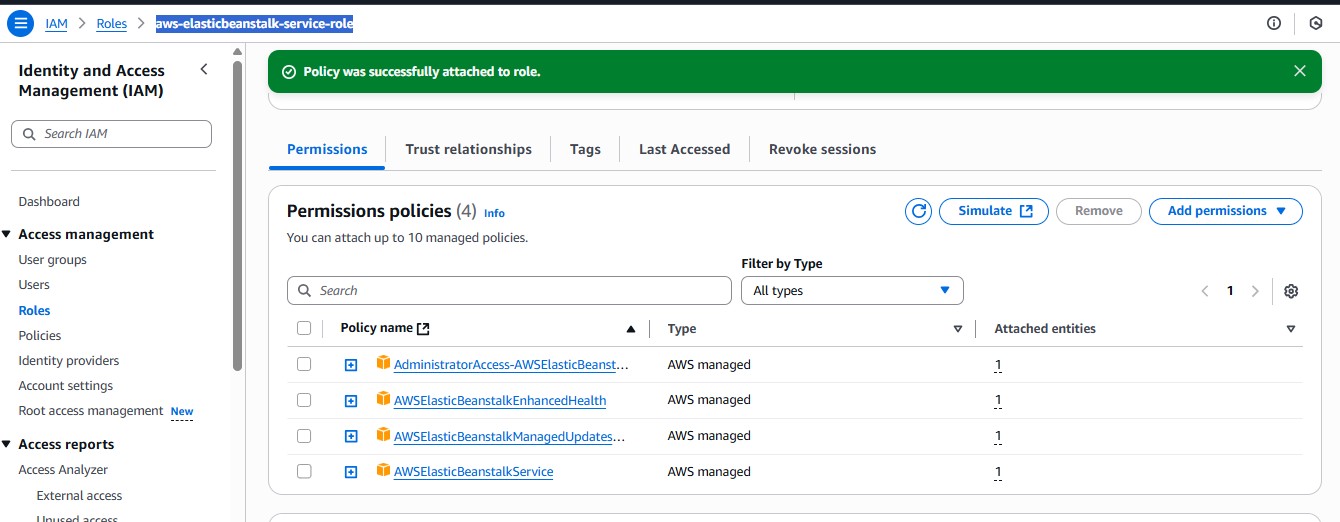Click the orange cube icon for AWSElasticBeanstalkService
This screenshot has width=1340, height=522.
383,470
